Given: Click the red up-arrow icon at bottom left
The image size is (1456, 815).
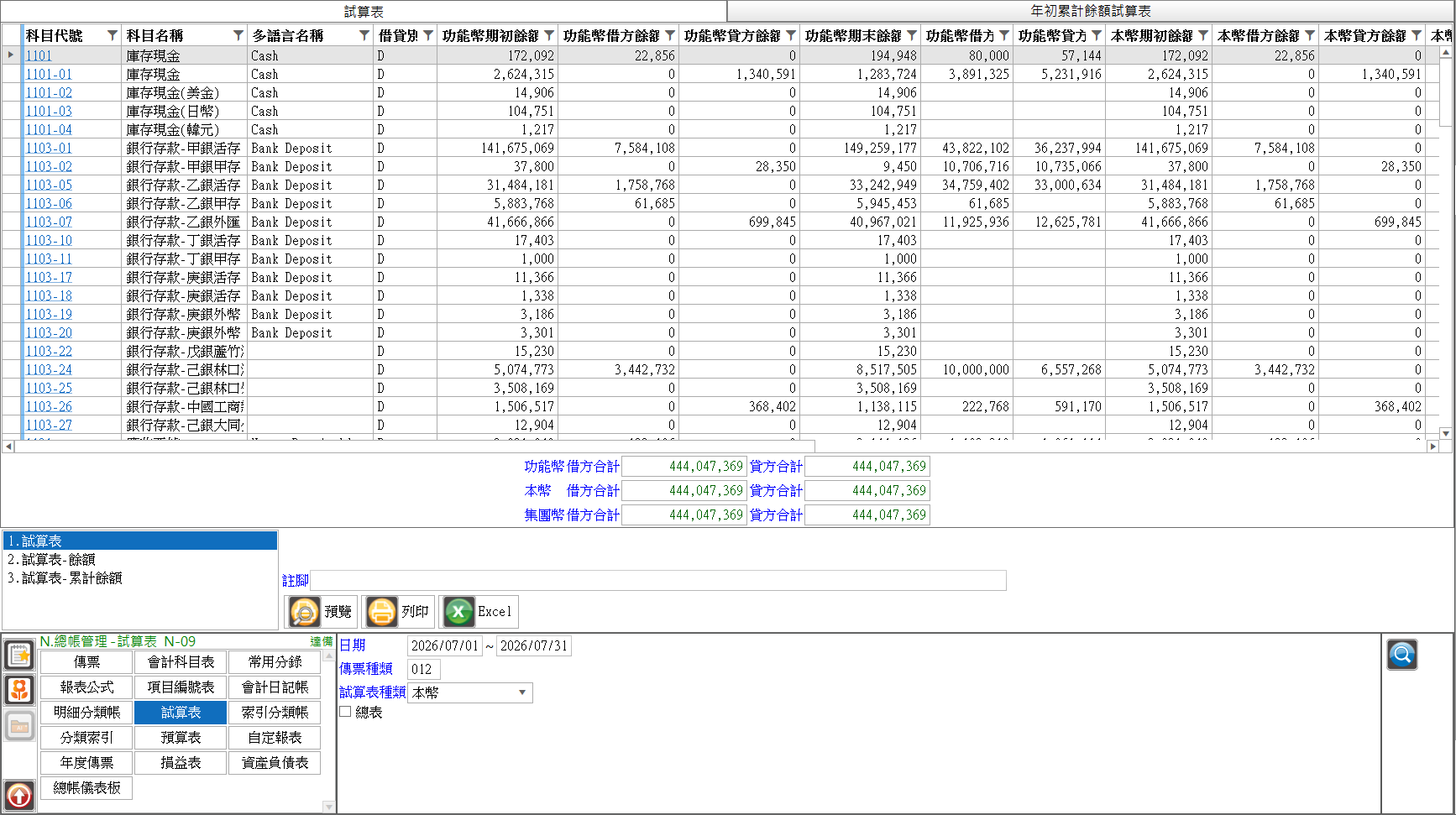Looking at the screenshot, I should tap(19, 795).
